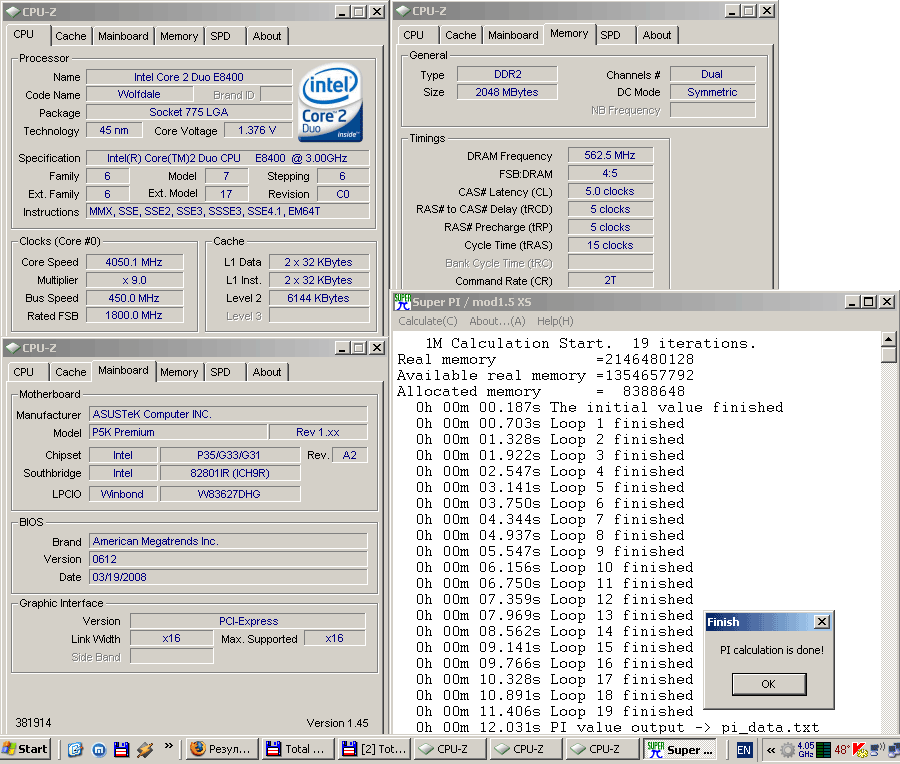Open the Super PI taskbar button
Viewport: 900px width, 764px height.
681,749
